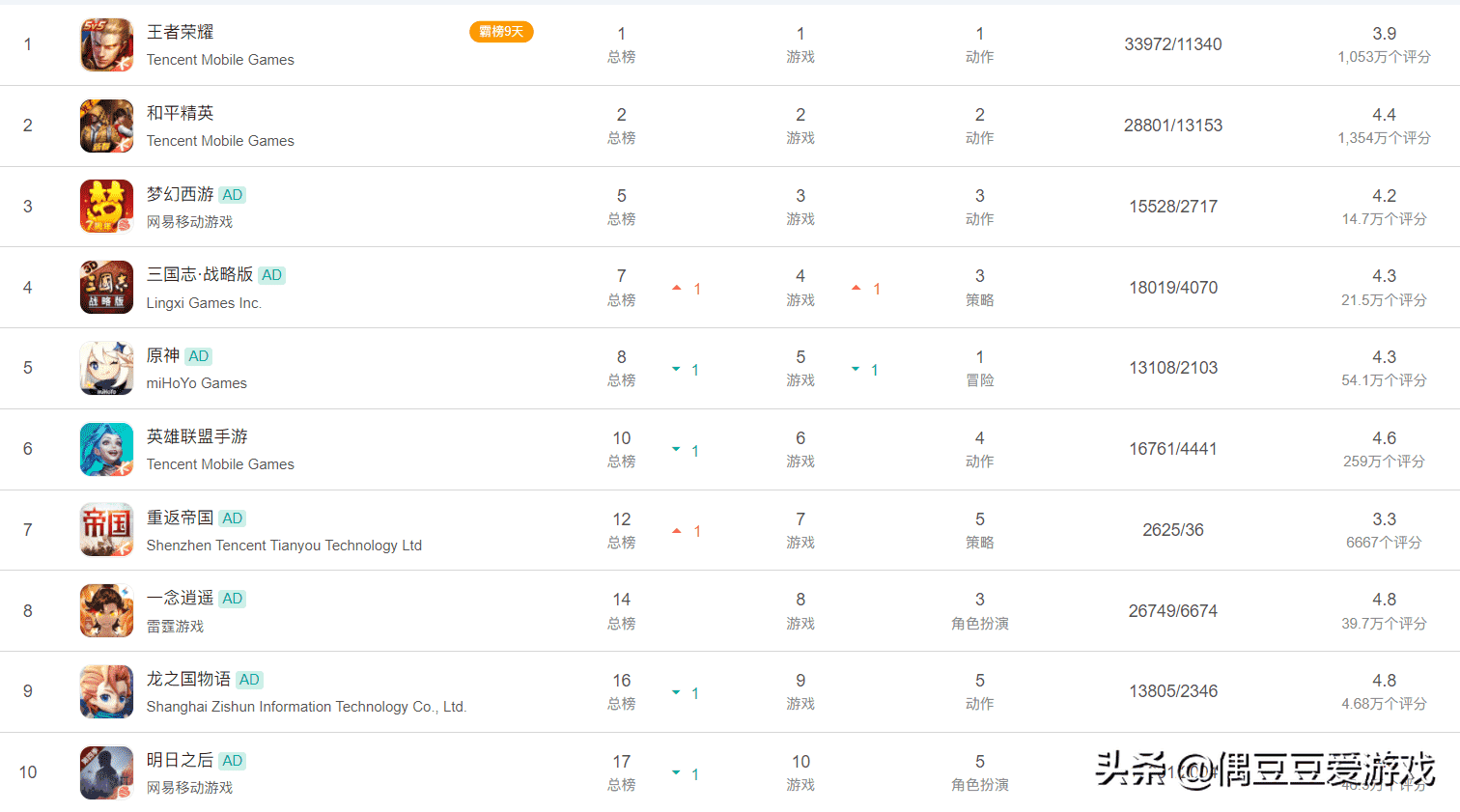Open the 原神 app icon
The height and width of the screenshot is (812, 1460).
pyautogui.click(x=106, y=368)
